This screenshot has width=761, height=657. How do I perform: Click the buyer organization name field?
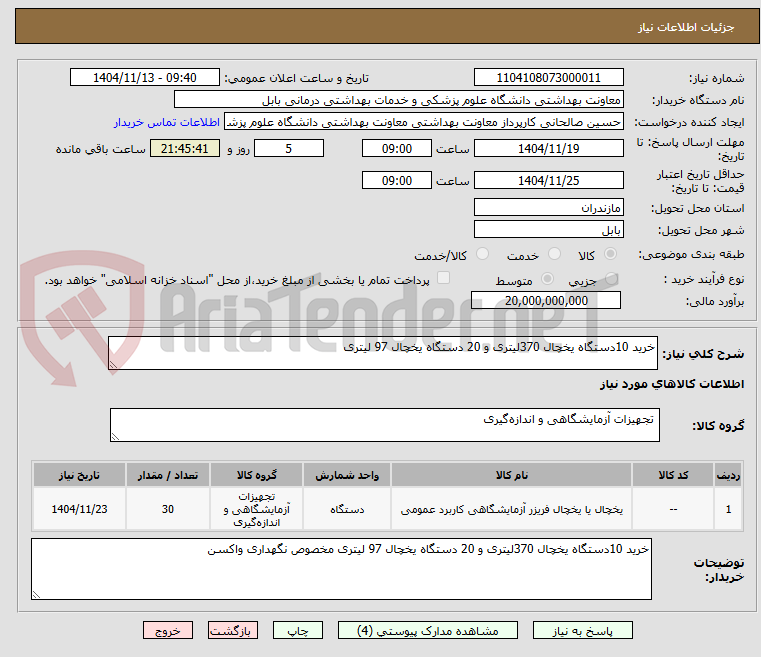click(x=398, y=99)
